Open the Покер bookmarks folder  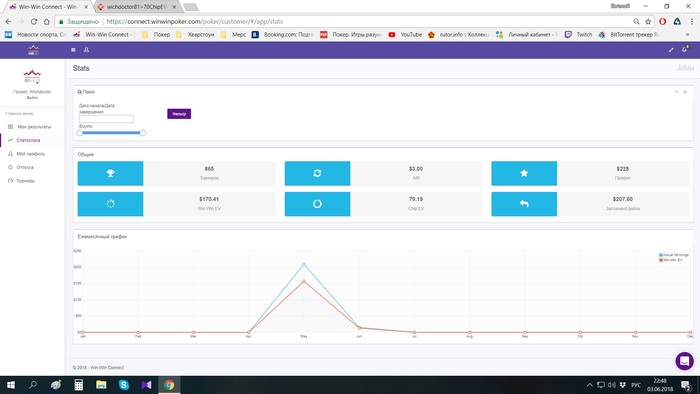(x=156, y=34)
